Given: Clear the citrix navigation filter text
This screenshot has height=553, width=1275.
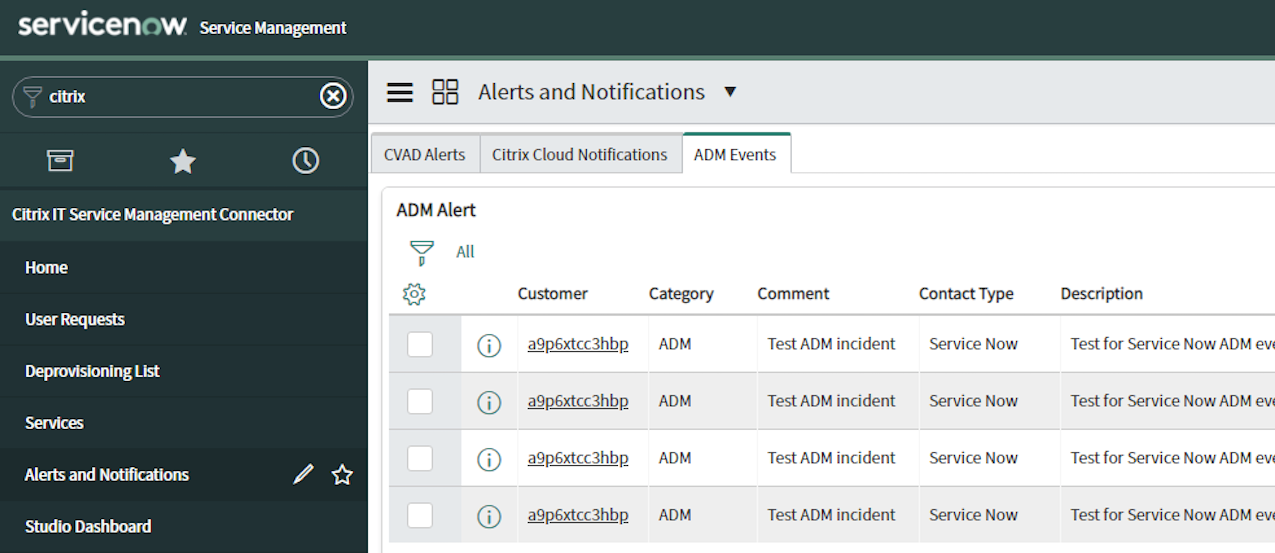Looking at the screenshot, I should tap(333, 96).
